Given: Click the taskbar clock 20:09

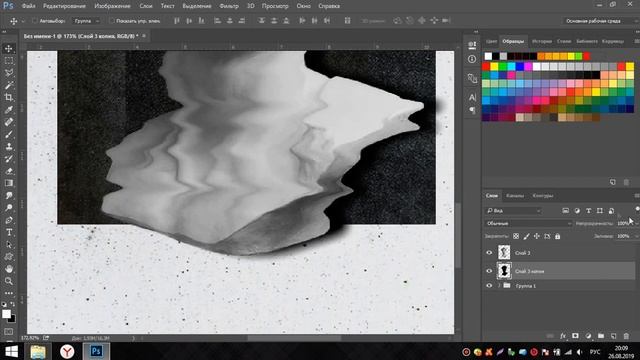Looking at the screenshot, I should point(621,348).
